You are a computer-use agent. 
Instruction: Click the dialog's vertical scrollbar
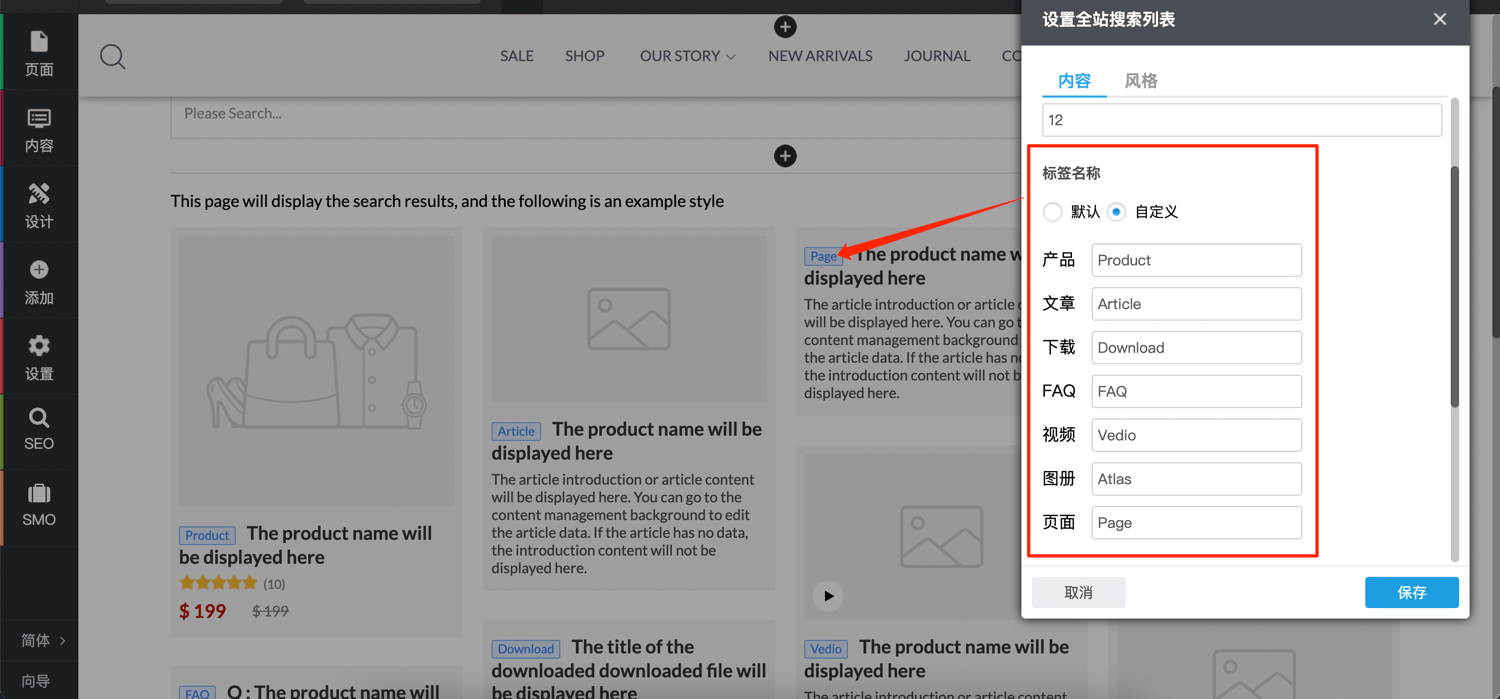1455,290
